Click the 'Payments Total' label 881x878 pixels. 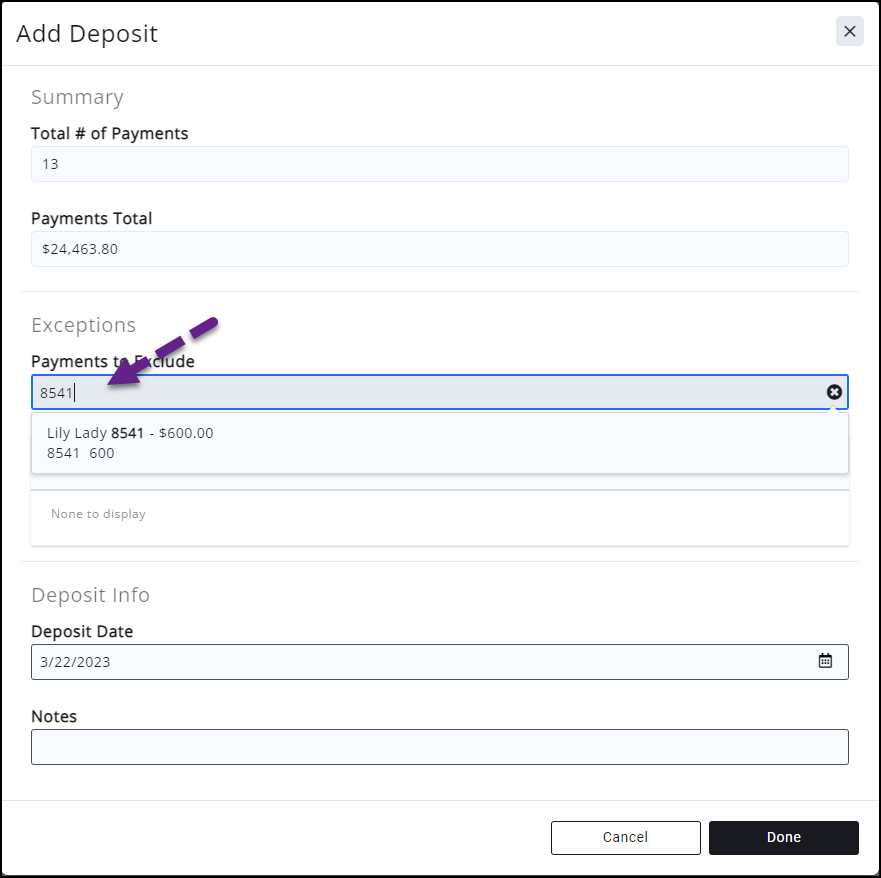click(x=91, y=218)
